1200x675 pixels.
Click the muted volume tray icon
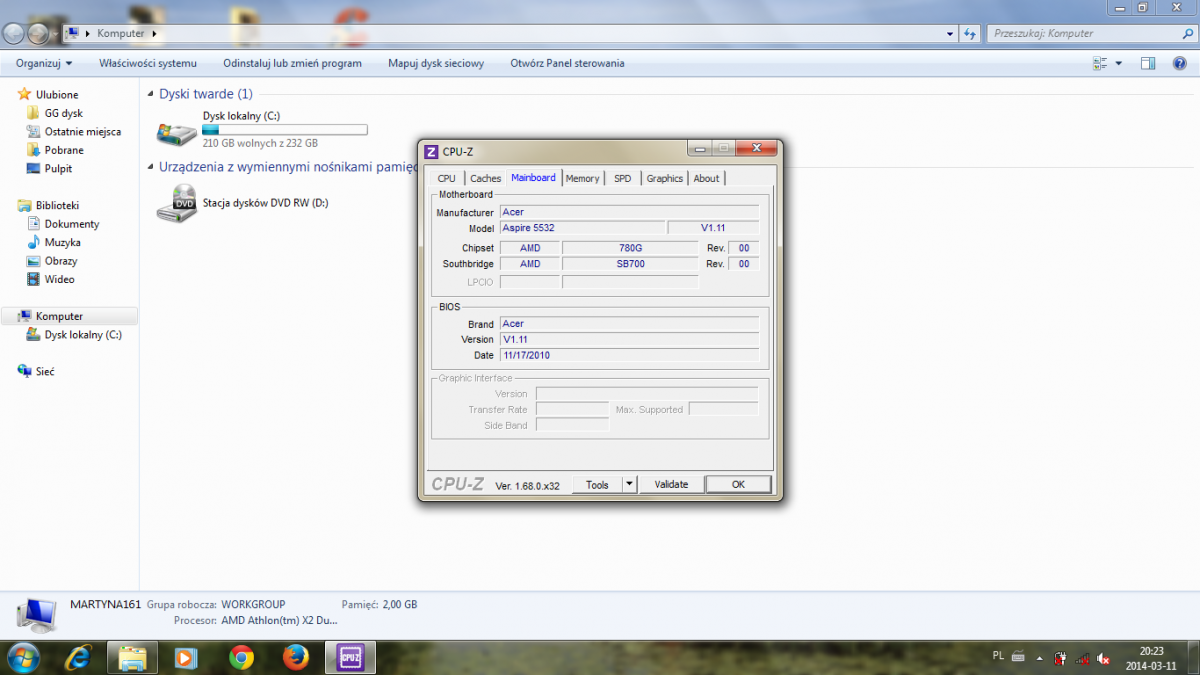point(1104,658)
